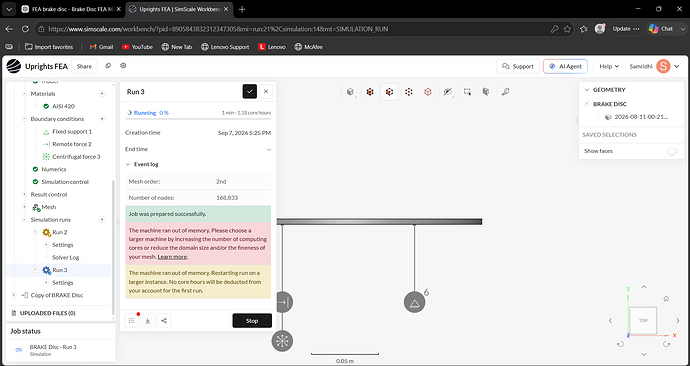Click the TOP face of orientation cube
Screen dimensions: 690x366
(x=643, y=320)
